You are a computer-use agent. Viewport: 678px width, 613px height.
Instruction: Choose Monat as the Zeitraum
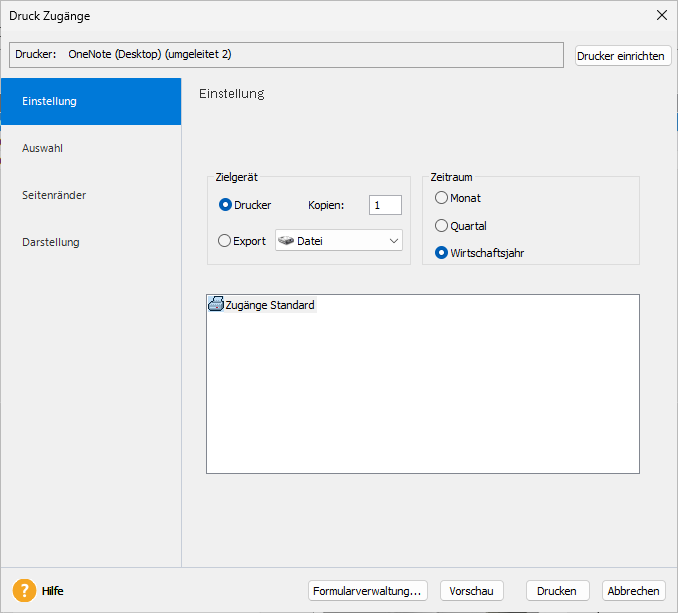coord(441,198)
